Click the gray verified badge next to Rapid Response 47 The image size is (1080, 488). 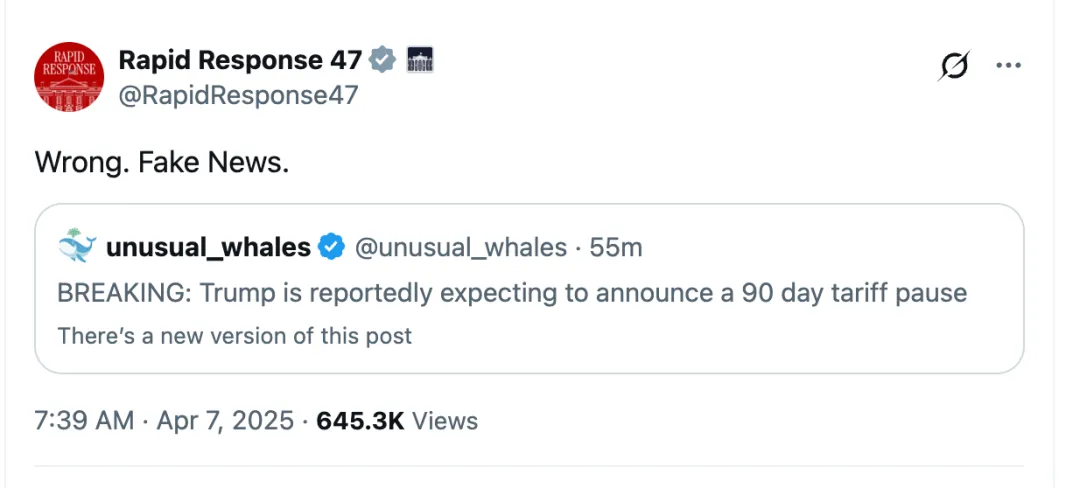382,61
